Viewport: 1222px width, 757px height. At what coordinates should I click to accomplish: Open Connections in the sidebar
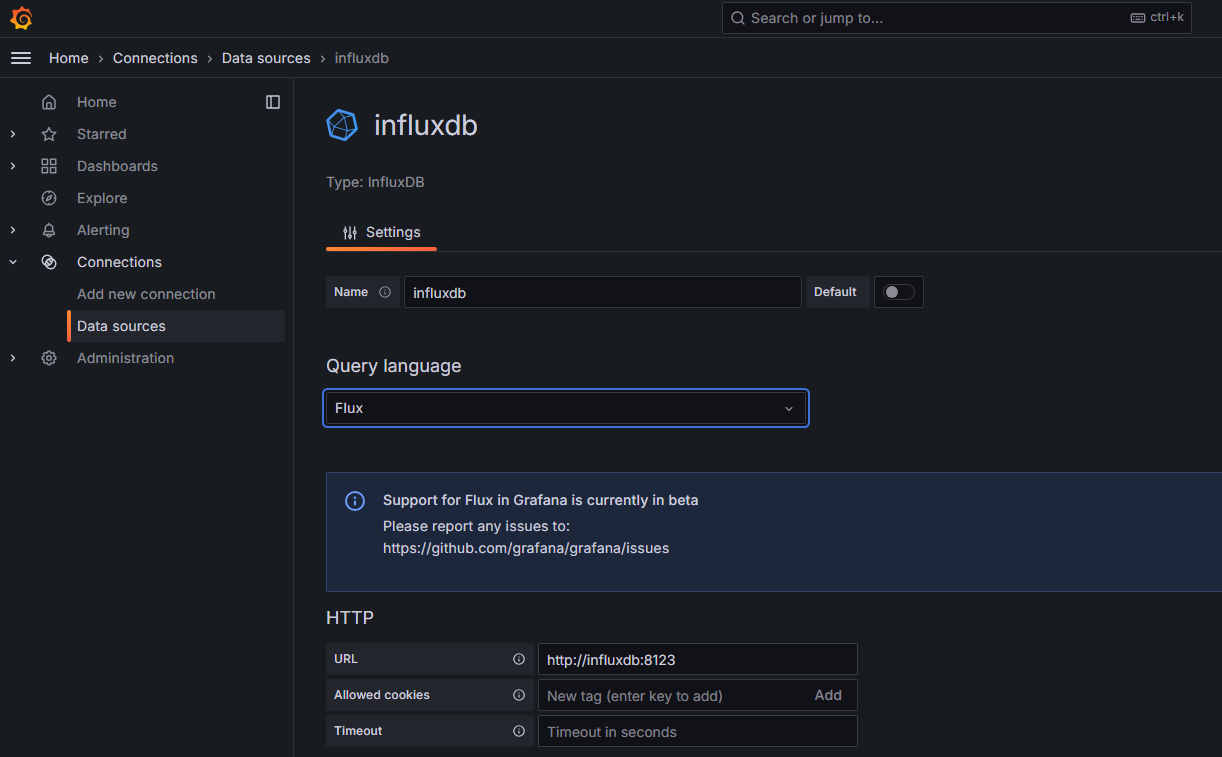tap(119, 262)
